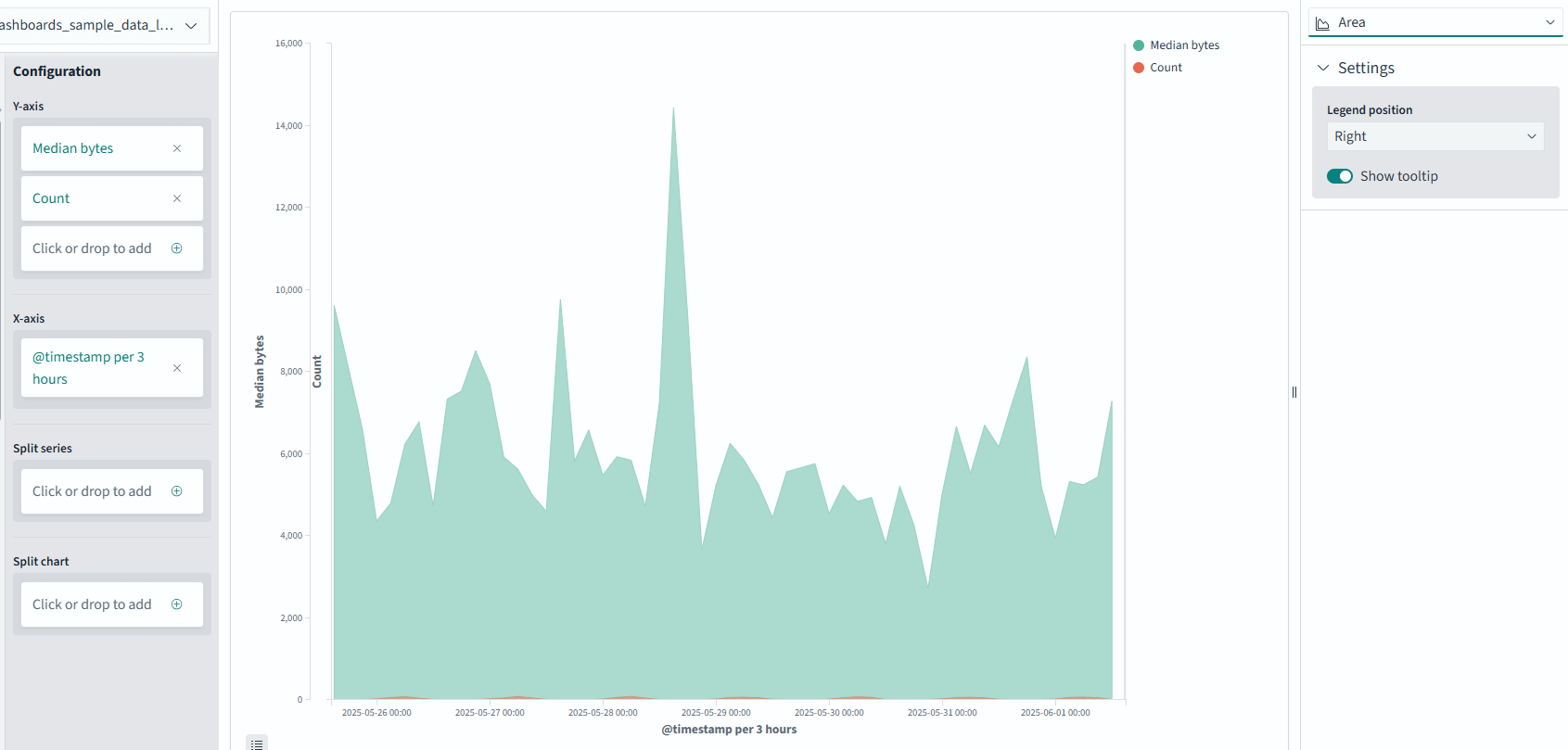Click the 2025-05-26 00:00 axis tick
1568x750 pixels.
(x=376, y=713)
